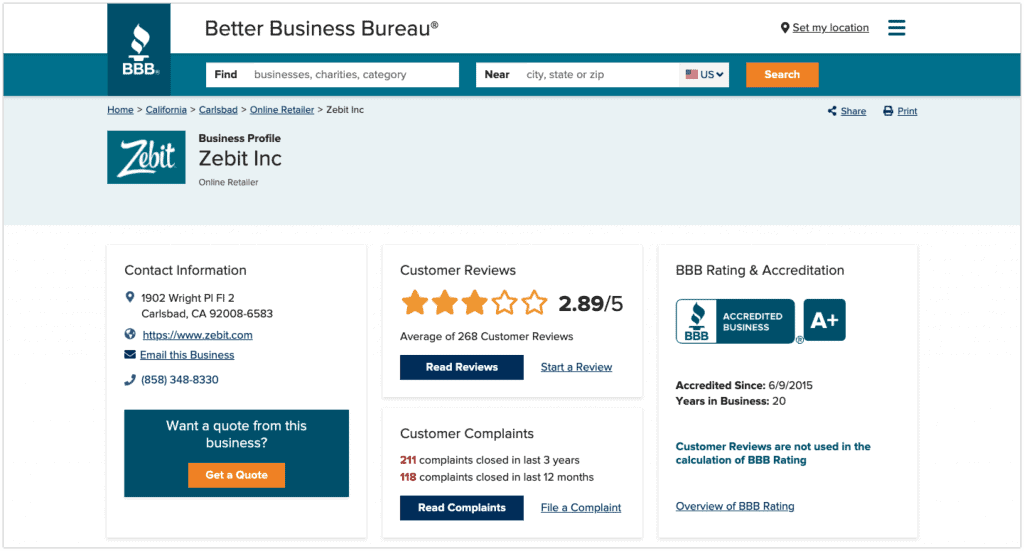Click File a Complaint link
Image resolution: width=1024 pixels, height=551 pixels.
581,507
